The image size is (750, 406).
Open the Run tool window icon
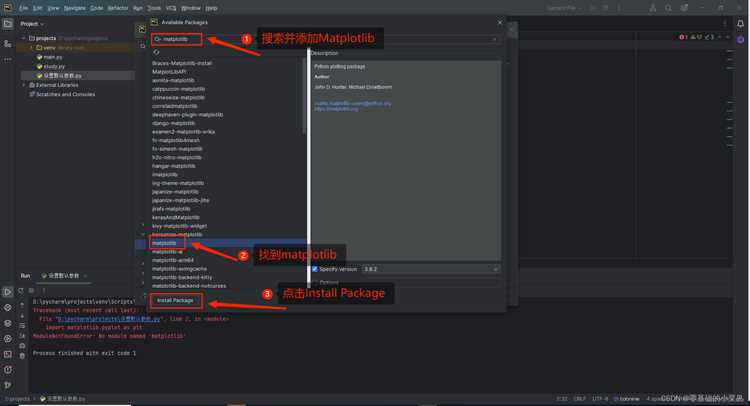[x=8, y=292]
